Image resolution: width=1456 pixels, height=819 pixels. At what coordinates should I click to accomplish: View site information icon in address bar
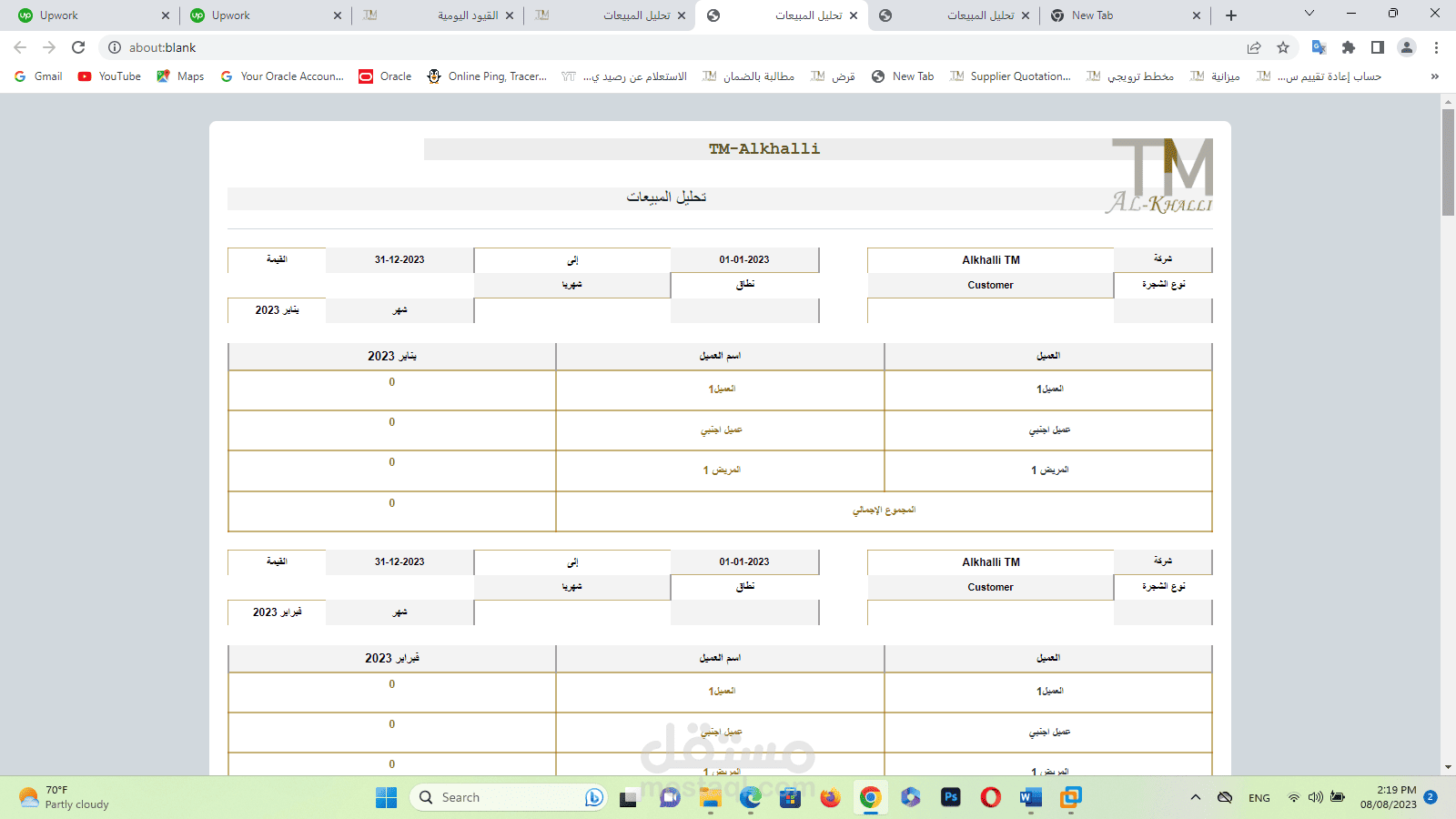click(115, 47)
